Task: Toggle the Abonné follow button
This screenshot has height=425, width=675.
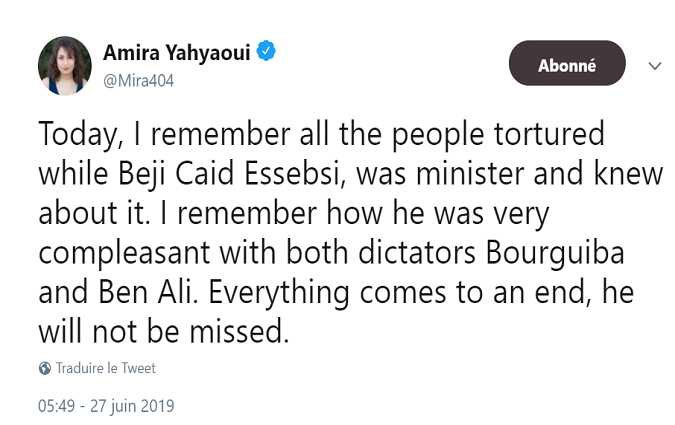Action: pyautogui.click(x=566, y=66)
